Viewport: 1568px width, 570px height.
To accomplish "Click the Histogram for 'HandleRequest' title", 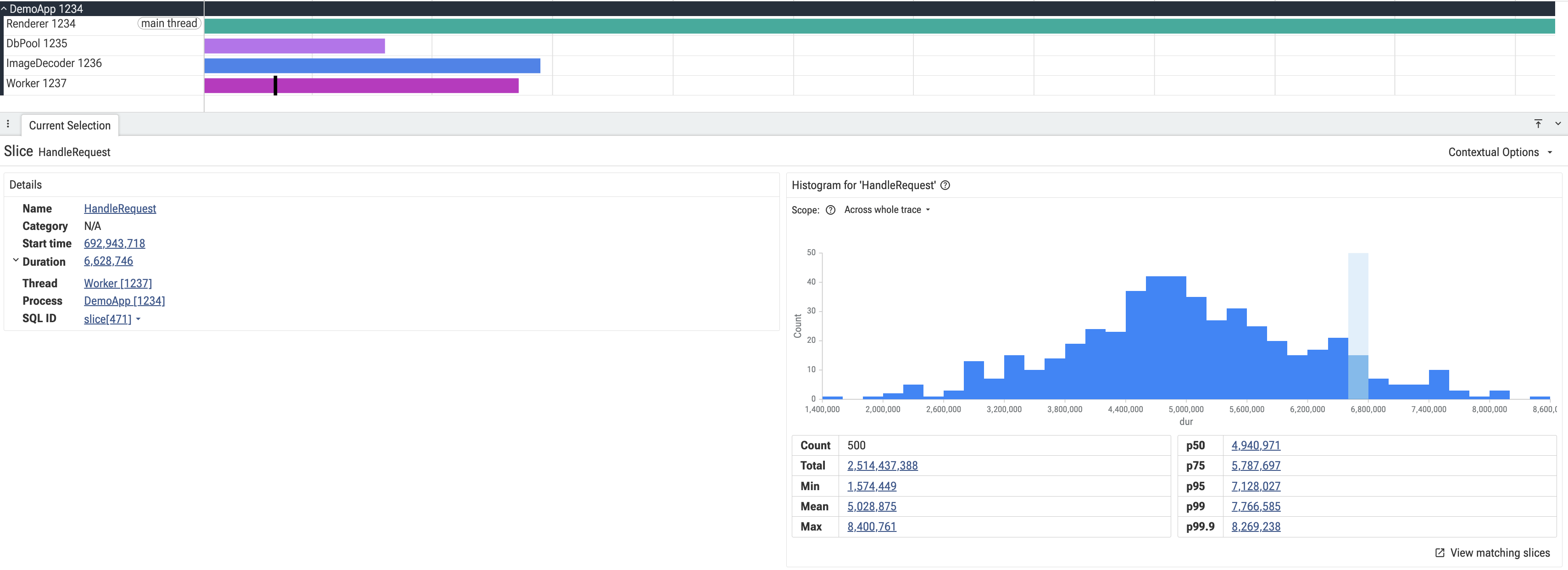I will 863,186.
